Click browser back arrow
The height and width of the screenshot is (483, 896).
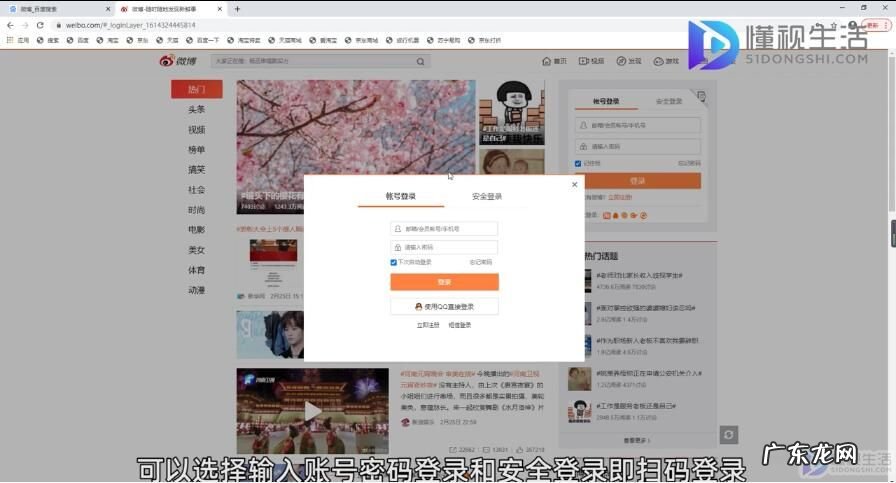tap(10, 25)
